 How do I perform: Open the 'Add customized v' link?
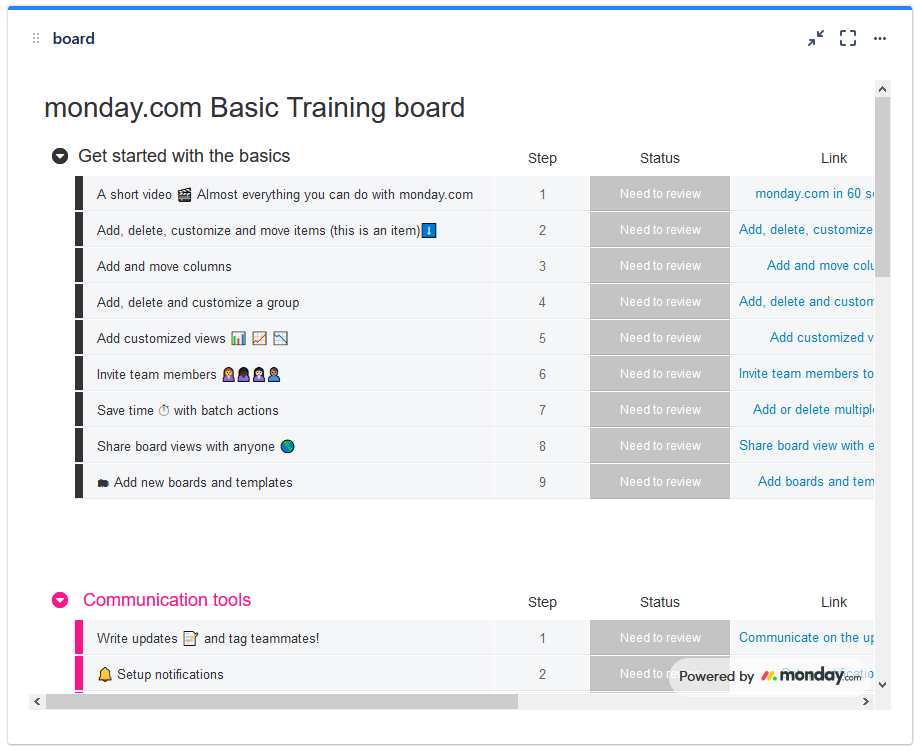(822, 338)
